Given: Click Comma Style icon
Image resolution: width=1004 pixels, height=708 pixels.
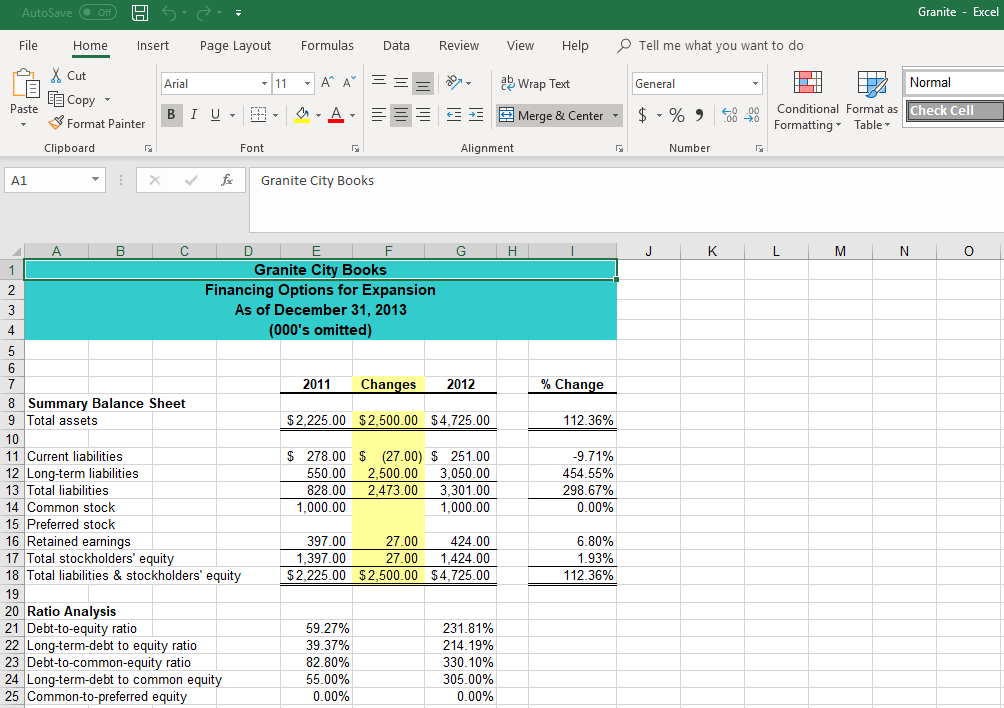Looking at the screenshot, I should coord(699,115).
